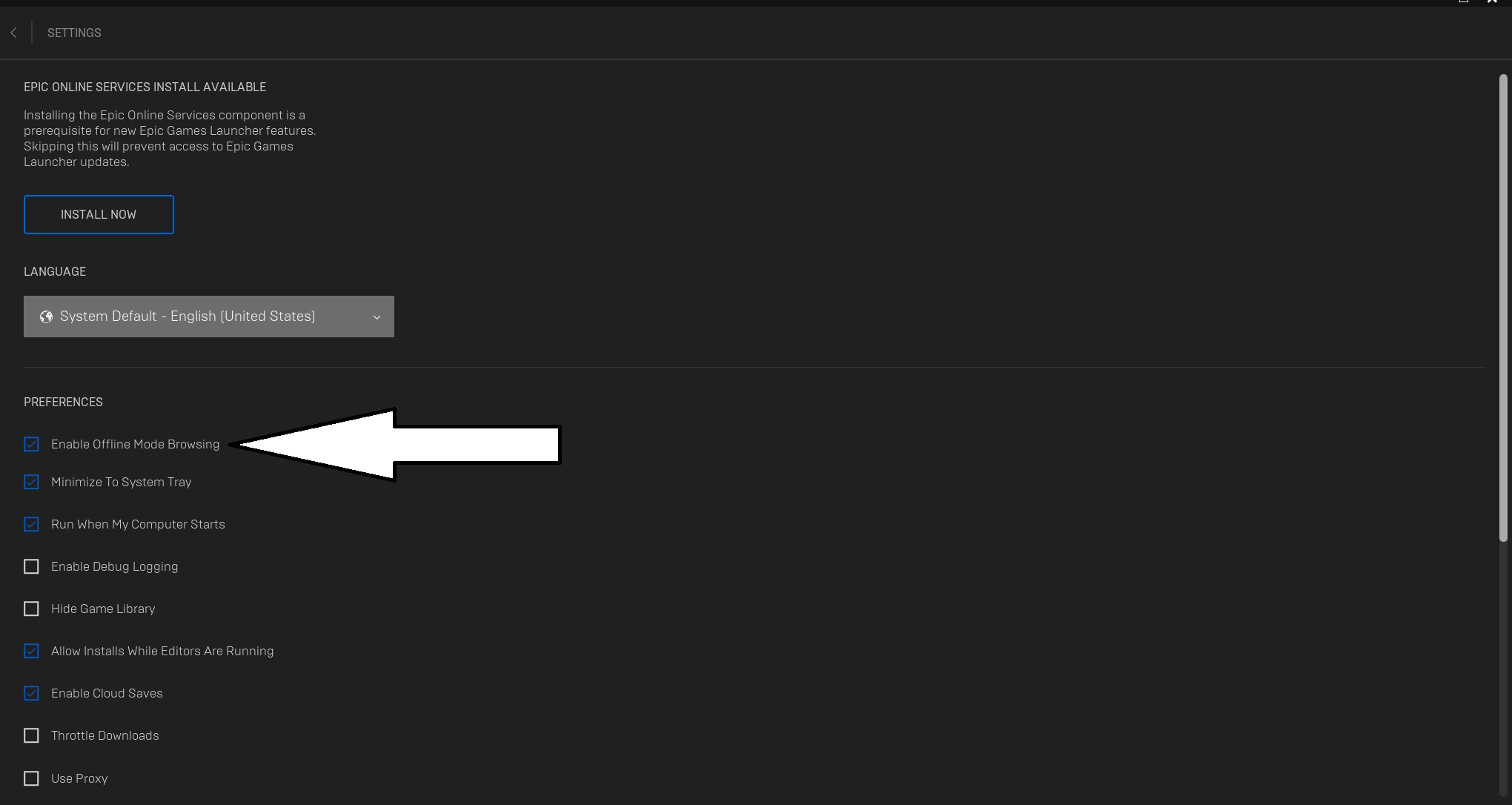
Task: Click the Minimize To System Tray checkbox icon
Action: 31,482
